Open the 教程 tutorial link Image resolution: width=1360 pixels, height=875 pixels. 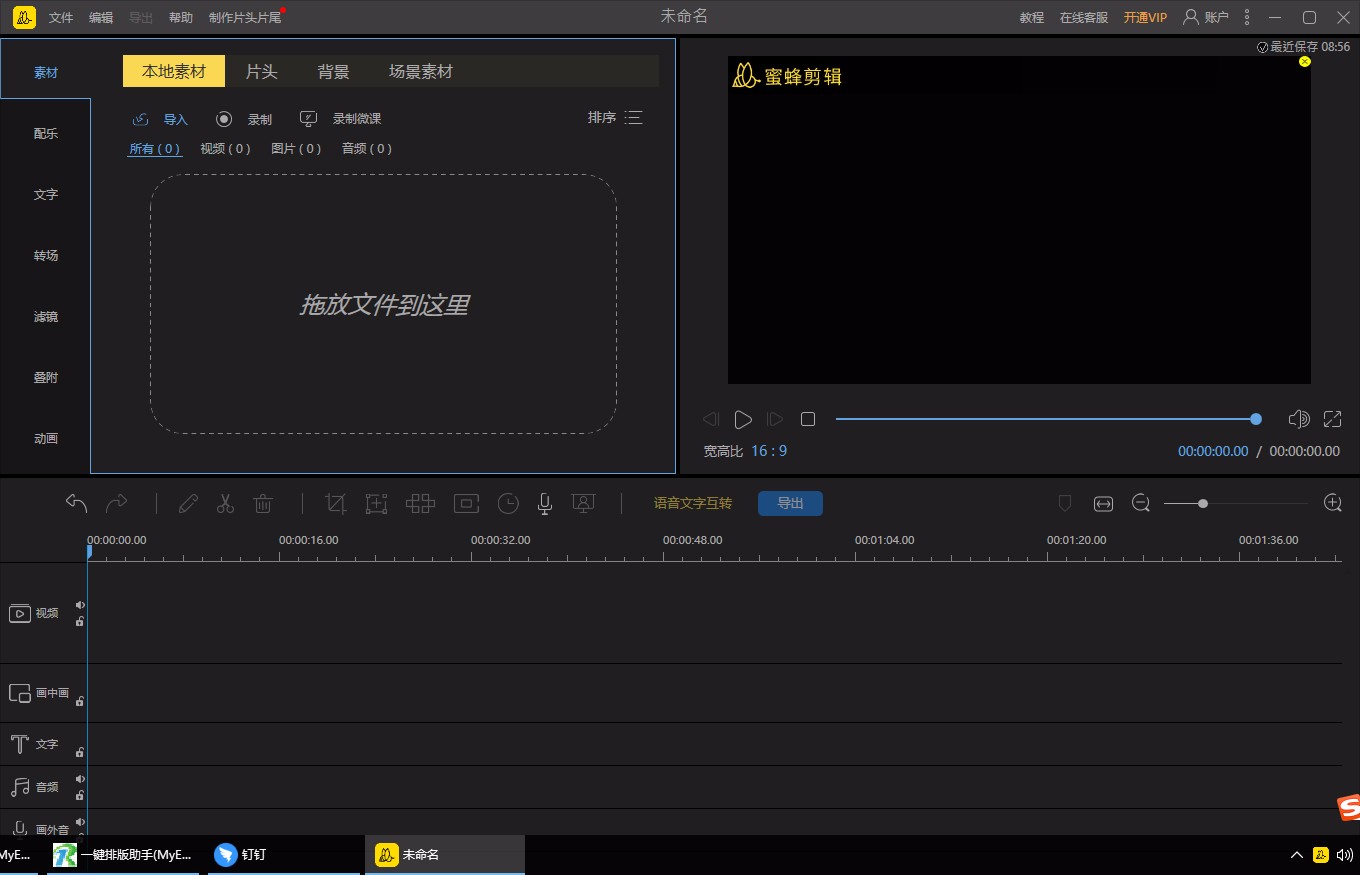[1032, 18]
